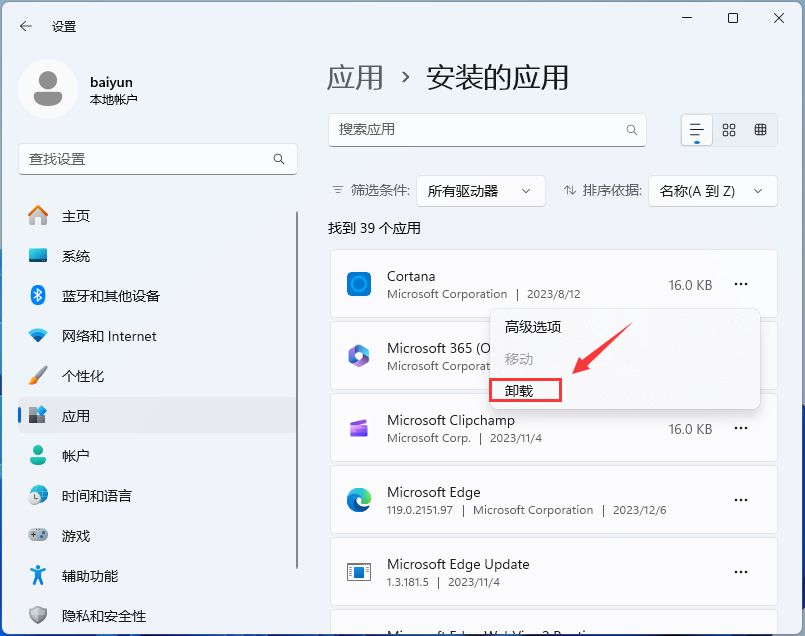Click the 应用 apps icon in sidebar
805x636 pixels.
pyautogui.click(x=38, y=415)
